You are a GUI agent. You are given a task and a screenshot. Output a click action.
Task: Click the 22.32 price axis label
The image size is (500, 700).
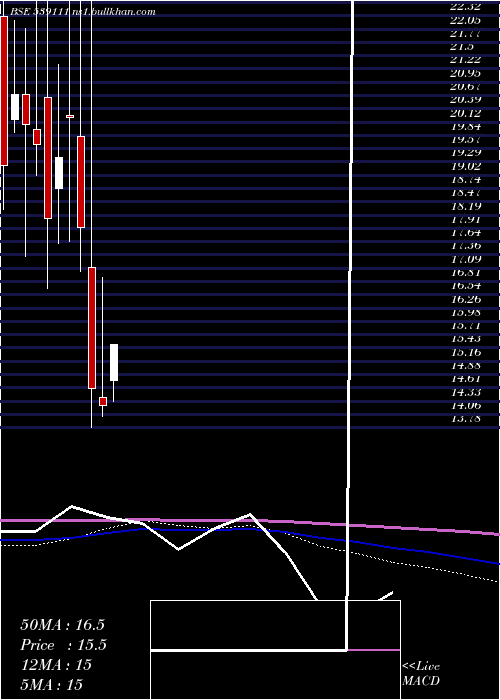coord(466,6)
